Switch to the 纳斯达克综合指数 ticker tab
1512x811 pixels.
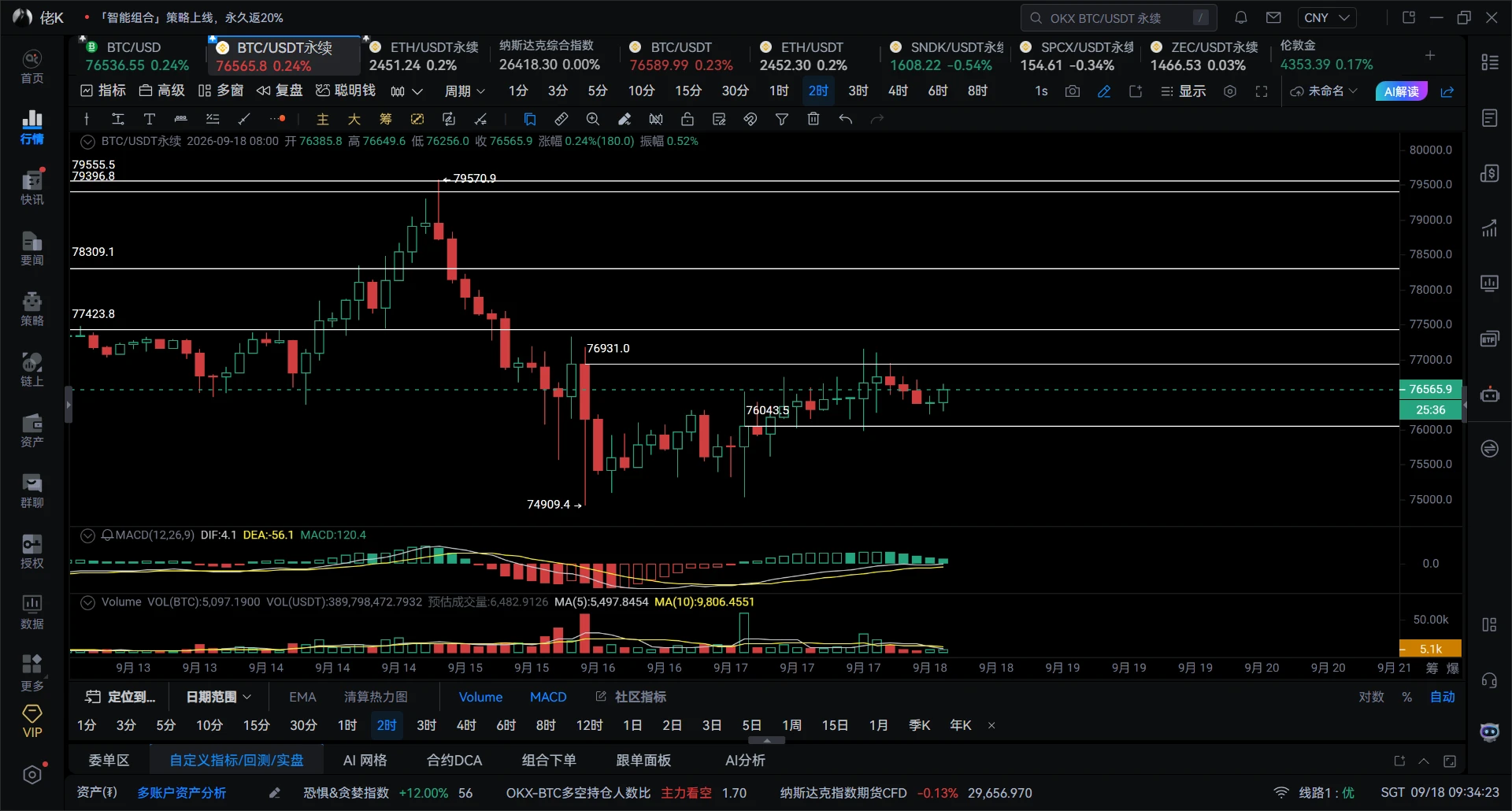(551, 56)
